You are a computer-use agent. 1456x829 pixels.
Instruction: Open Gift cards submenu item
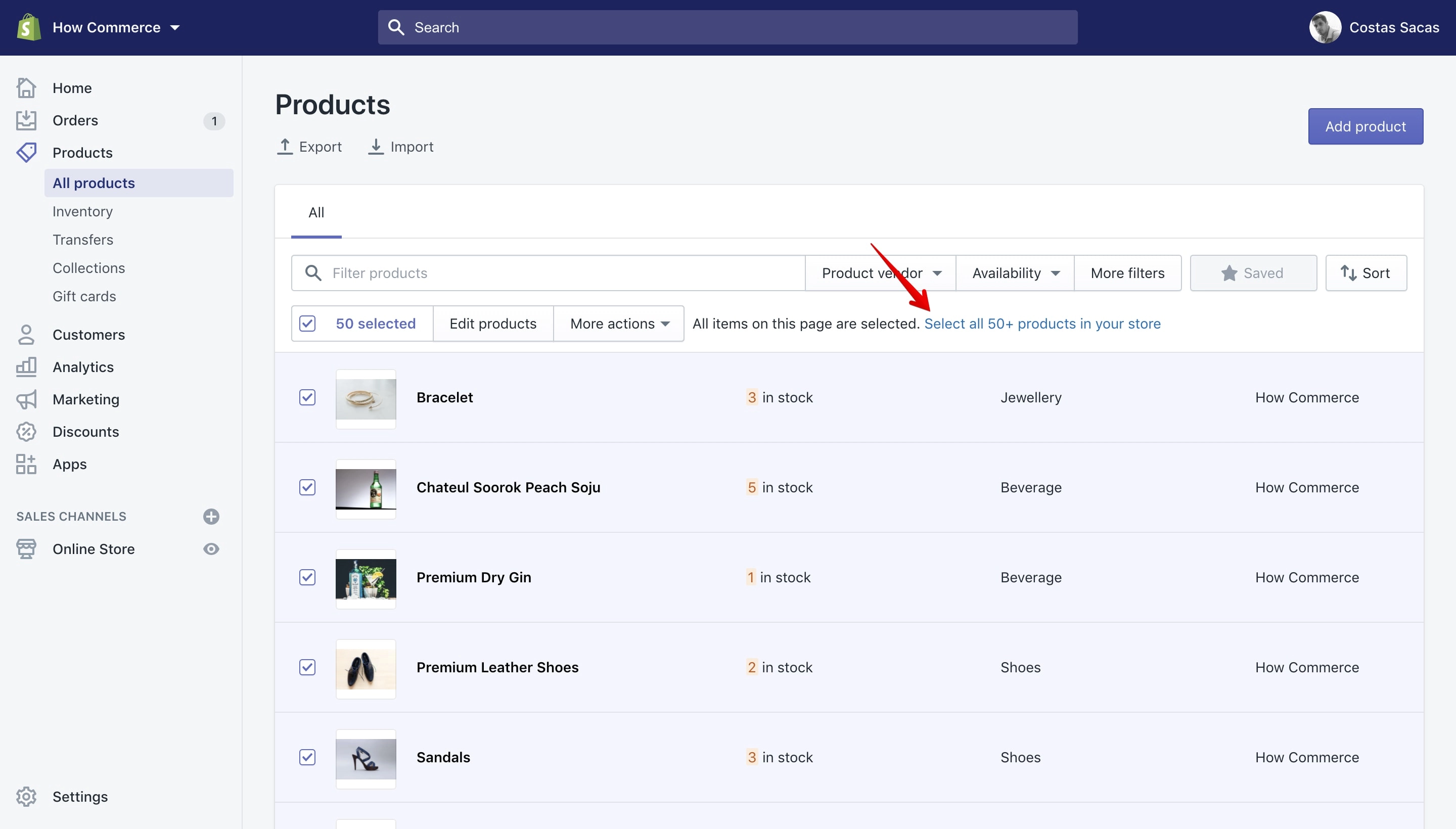(84, 296)
